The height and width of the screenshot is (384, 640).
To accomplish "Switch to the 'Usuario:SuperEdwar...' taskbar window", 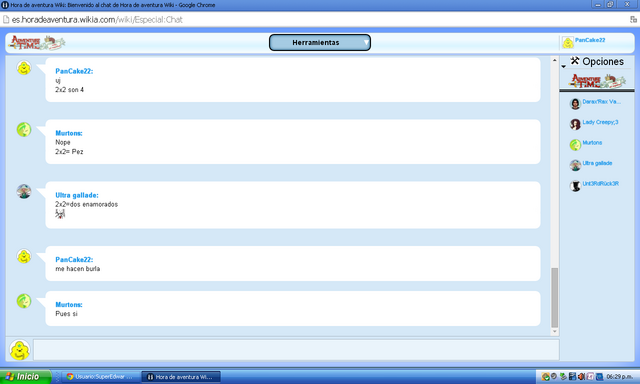I will (x=99, y=377).
